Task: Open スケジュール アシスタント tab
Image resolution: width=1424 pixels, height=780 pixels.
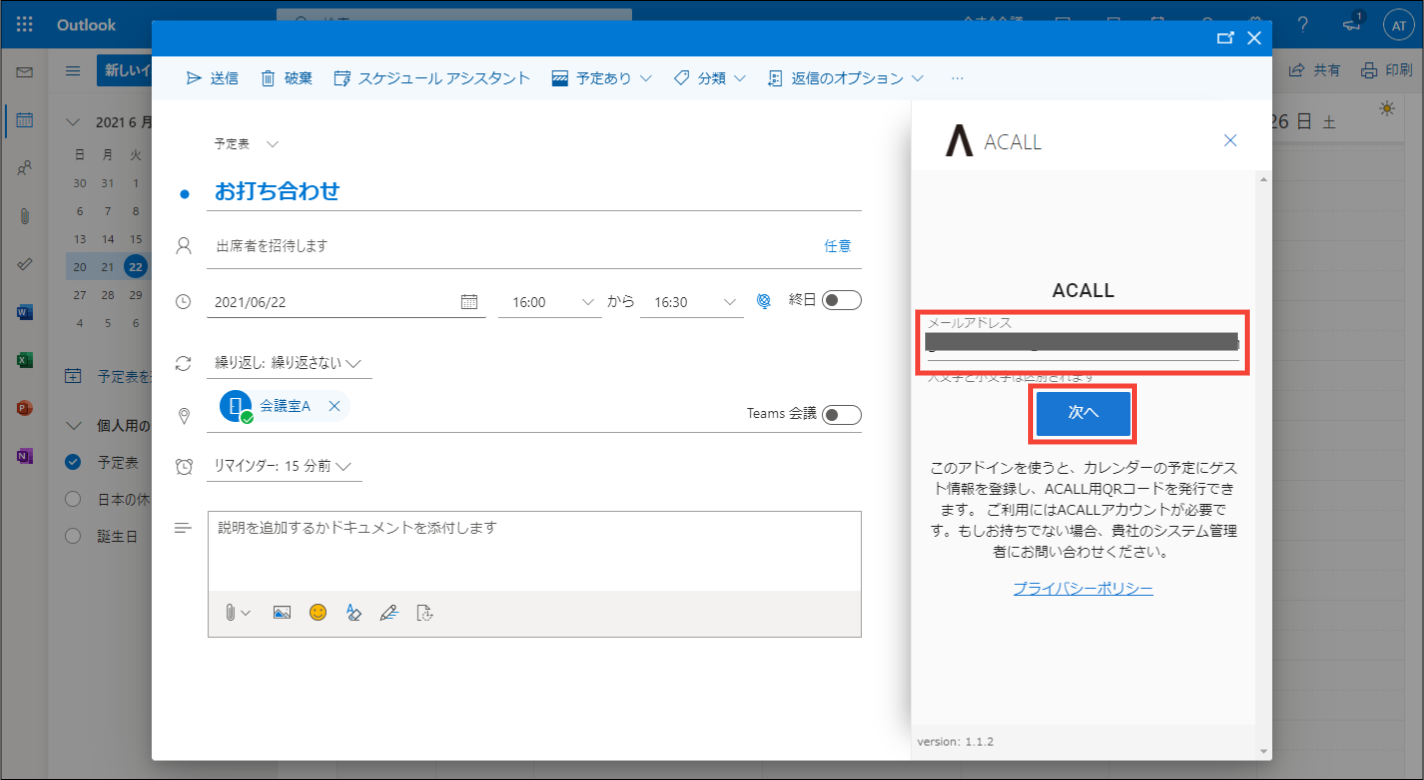Action: [432, 78]
